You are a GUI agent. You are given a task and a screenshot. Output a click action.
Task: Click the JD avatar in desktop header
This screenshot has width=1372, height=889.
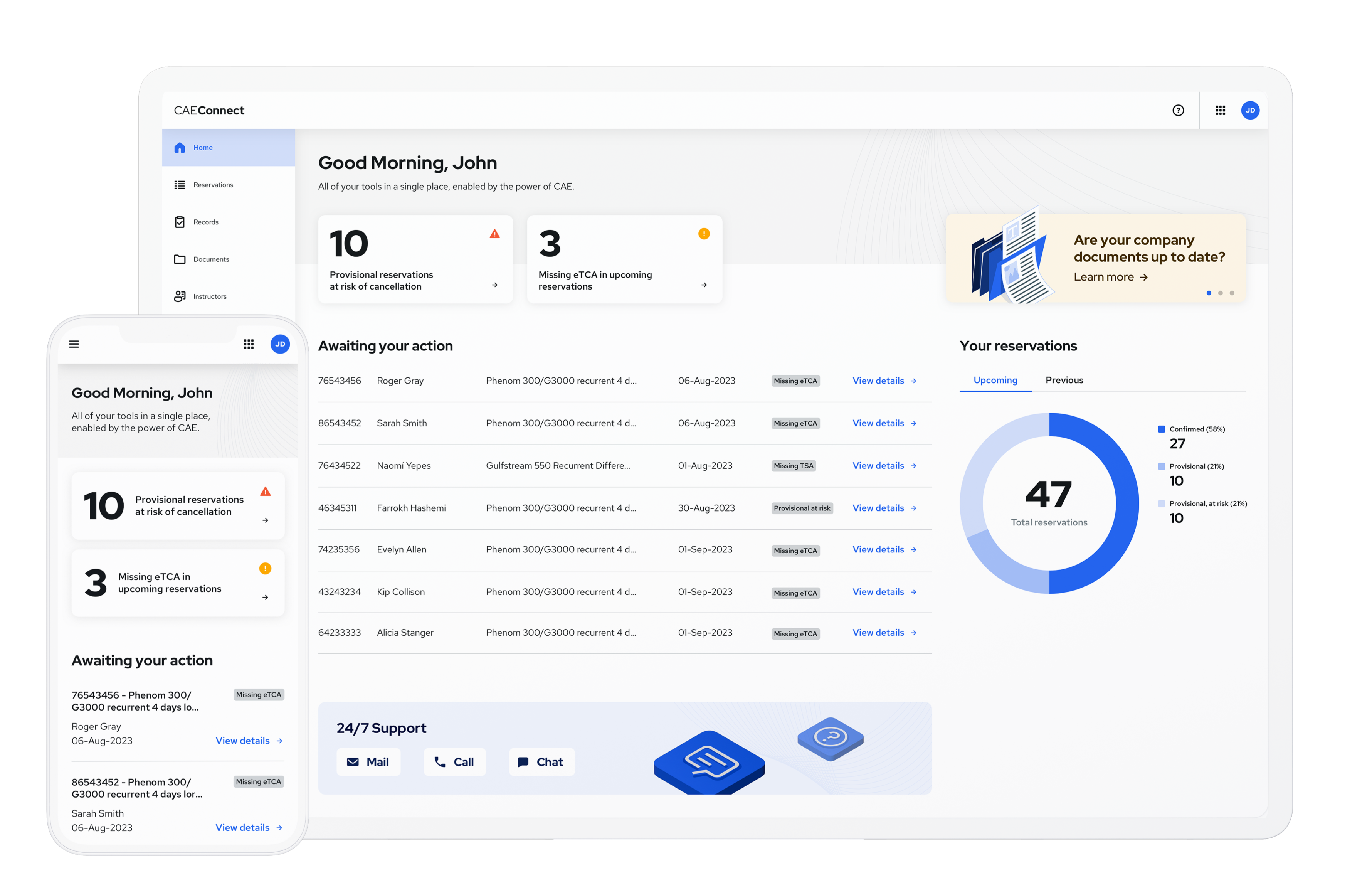[1250, 110]
